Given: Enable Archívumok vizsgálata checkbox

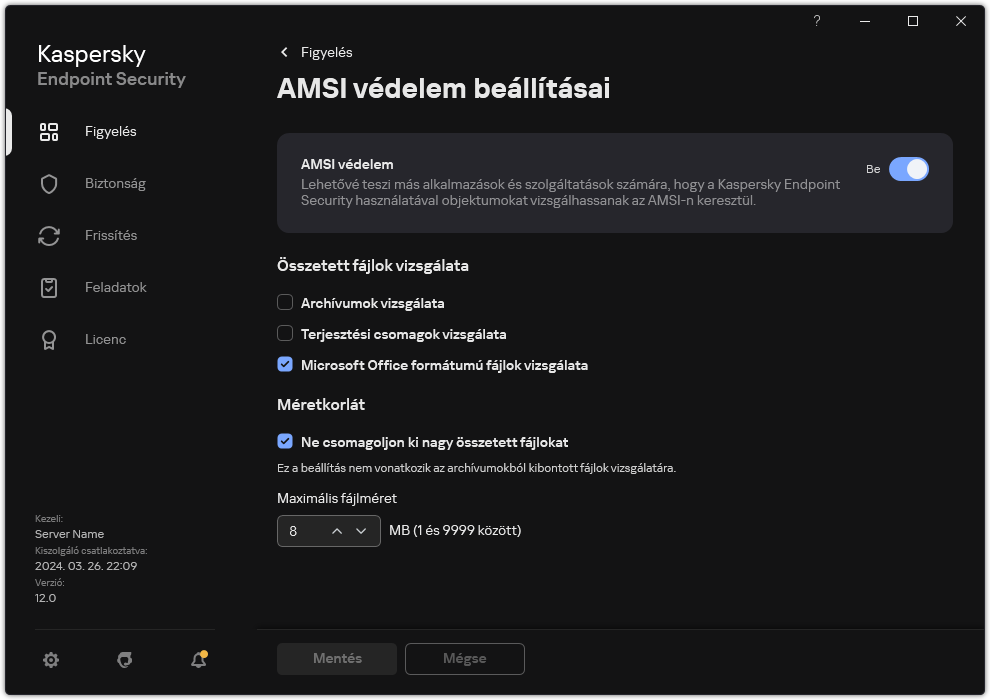Looking at the screenshot, I should click(x=285, y=302).
